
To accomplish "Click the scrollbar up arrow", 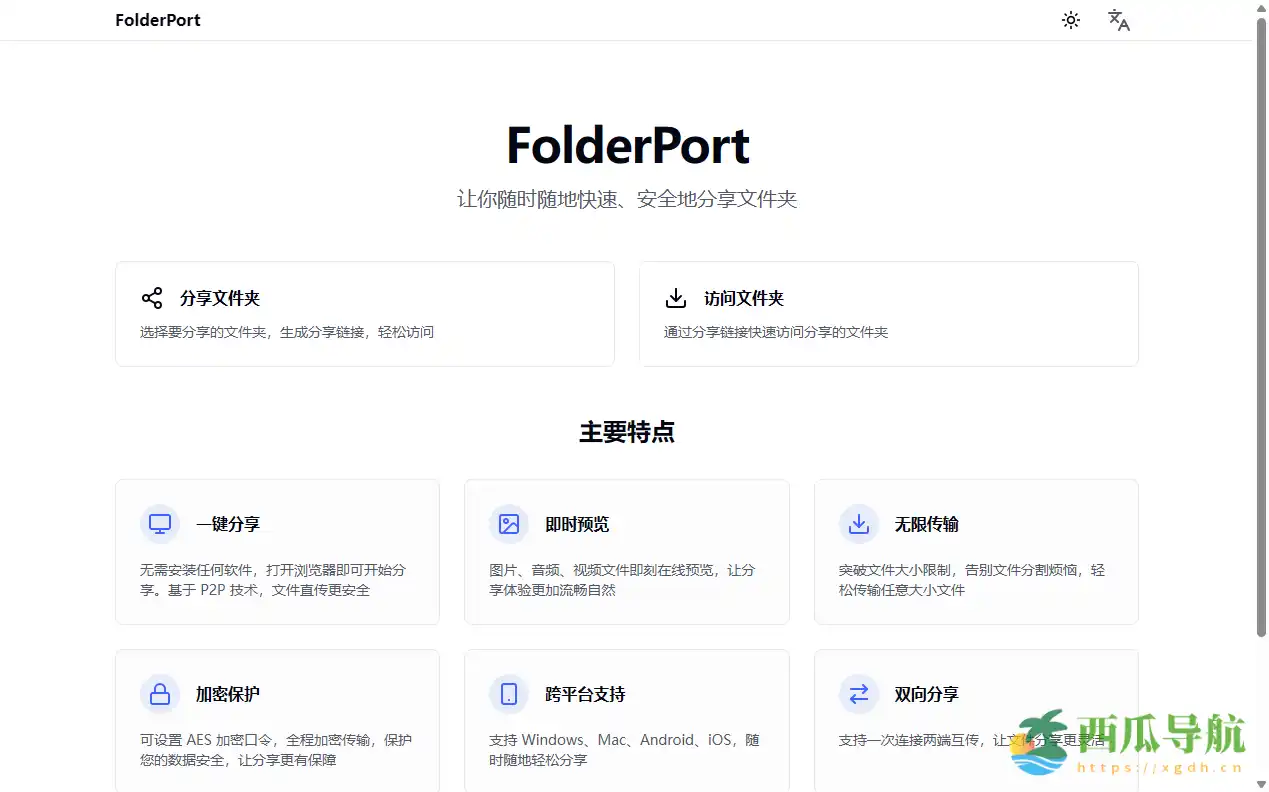I will (1261, 6).
